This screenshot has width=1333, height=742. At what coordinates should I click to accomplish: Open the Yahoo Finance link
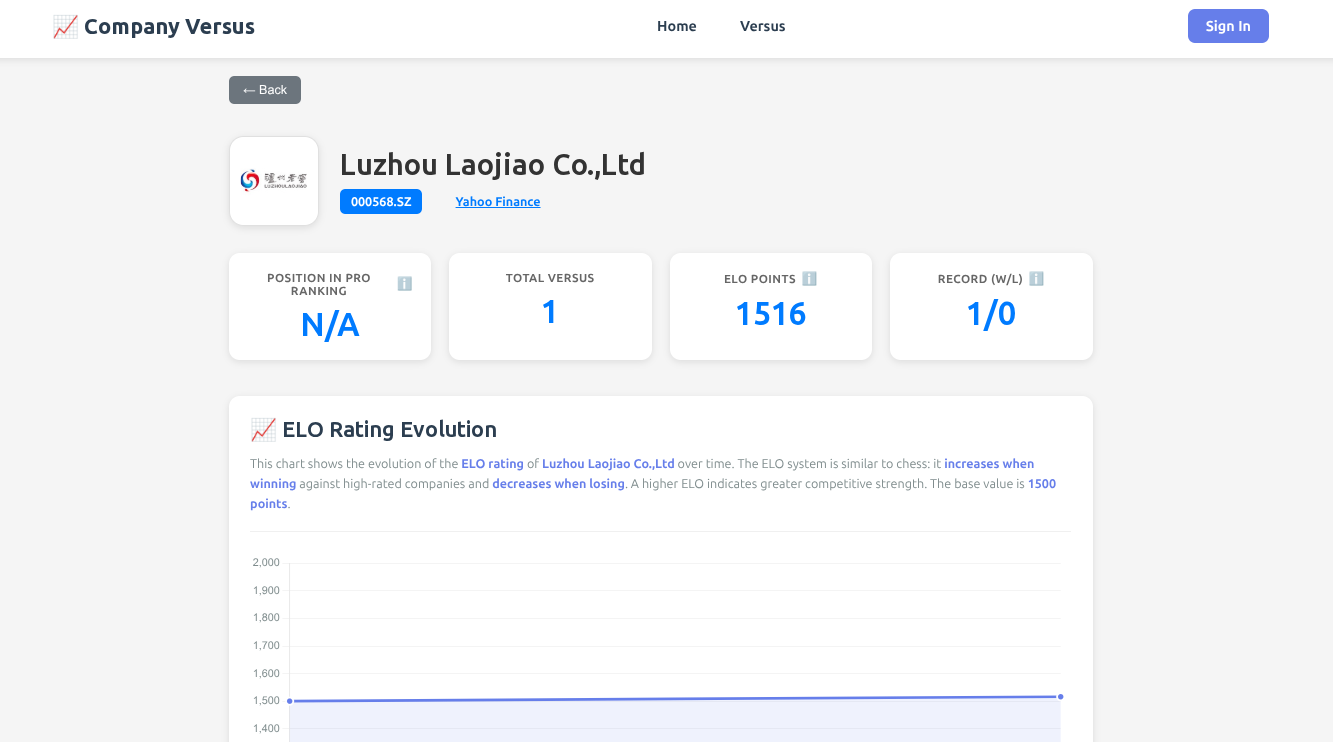click(x=498, y=202)
